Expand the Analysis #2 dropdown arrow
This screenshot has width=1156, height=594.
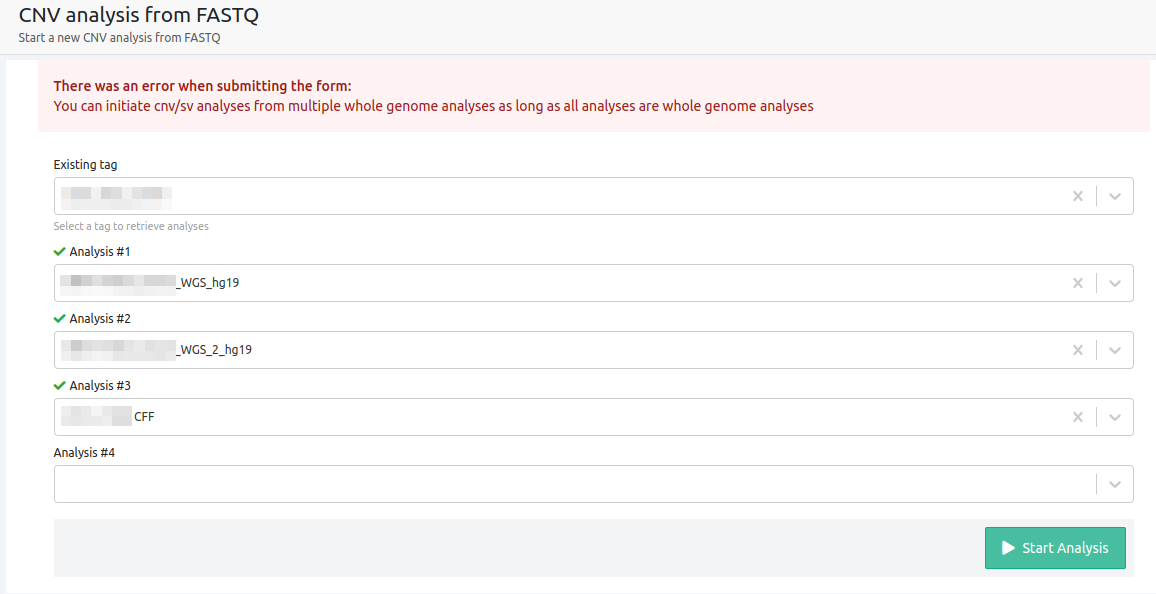(1115, 350)
